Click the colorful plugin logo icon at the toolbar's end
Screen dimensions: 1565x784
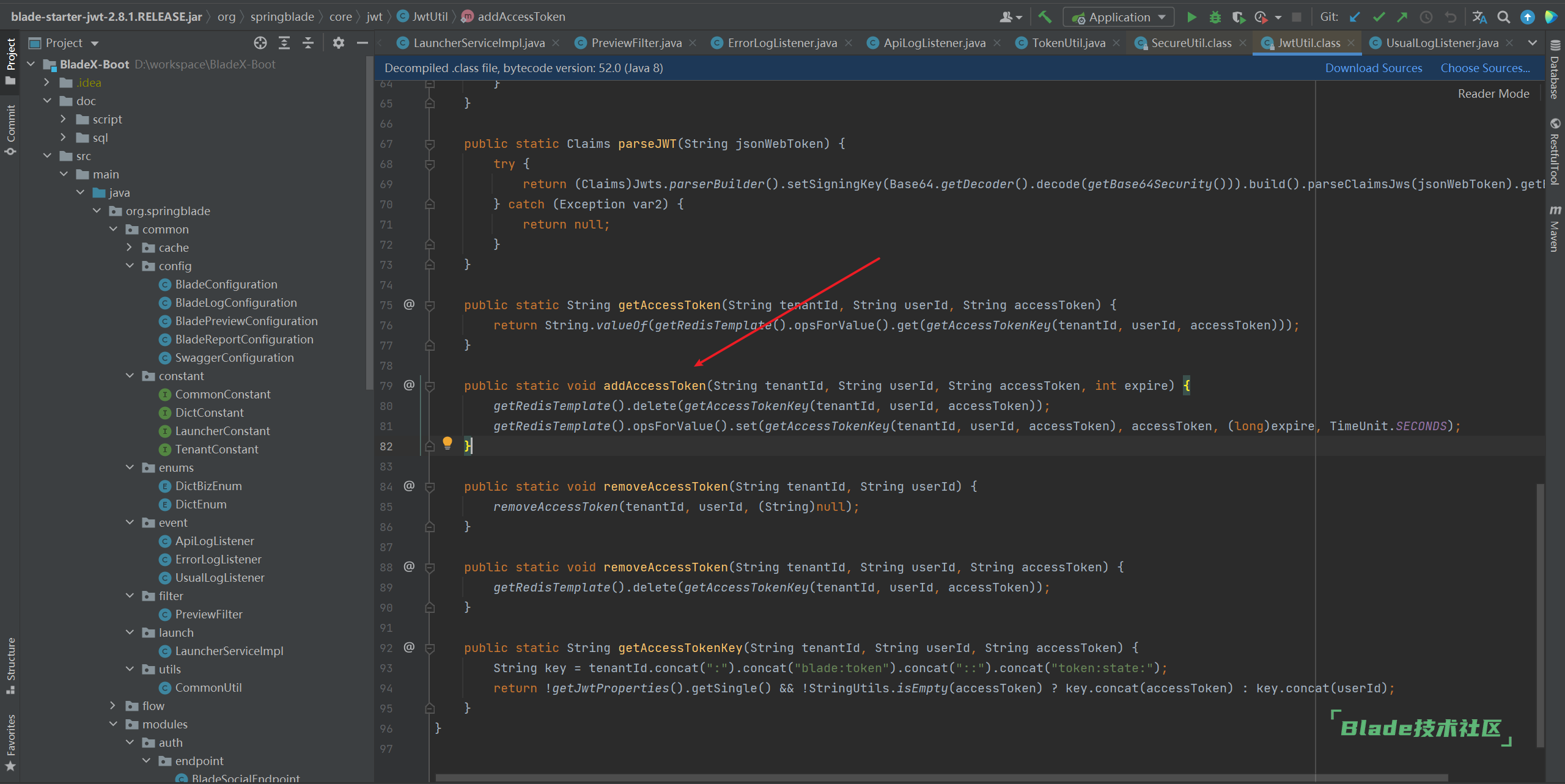coord(1551,17)
